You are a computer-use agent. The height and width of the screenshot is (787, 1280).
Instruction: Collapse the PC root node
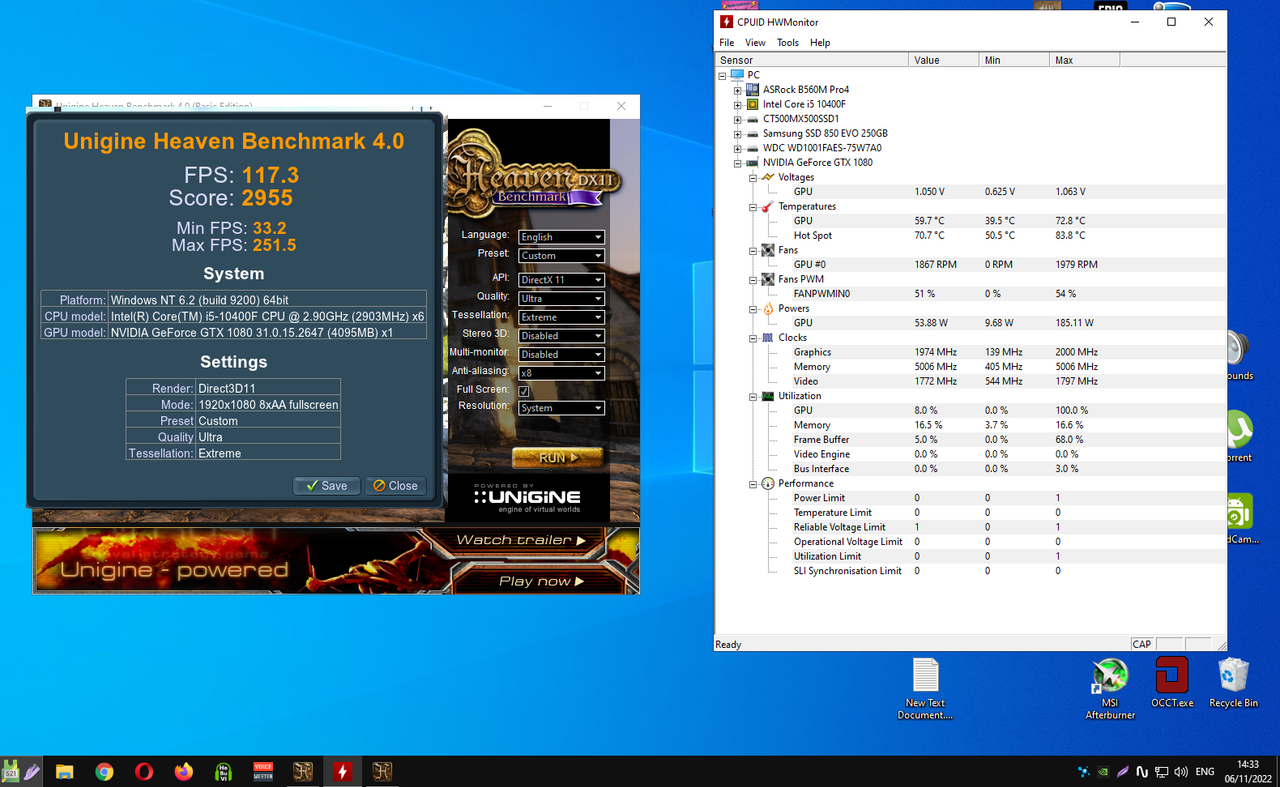pyautogui.click(x=722, y=75)
